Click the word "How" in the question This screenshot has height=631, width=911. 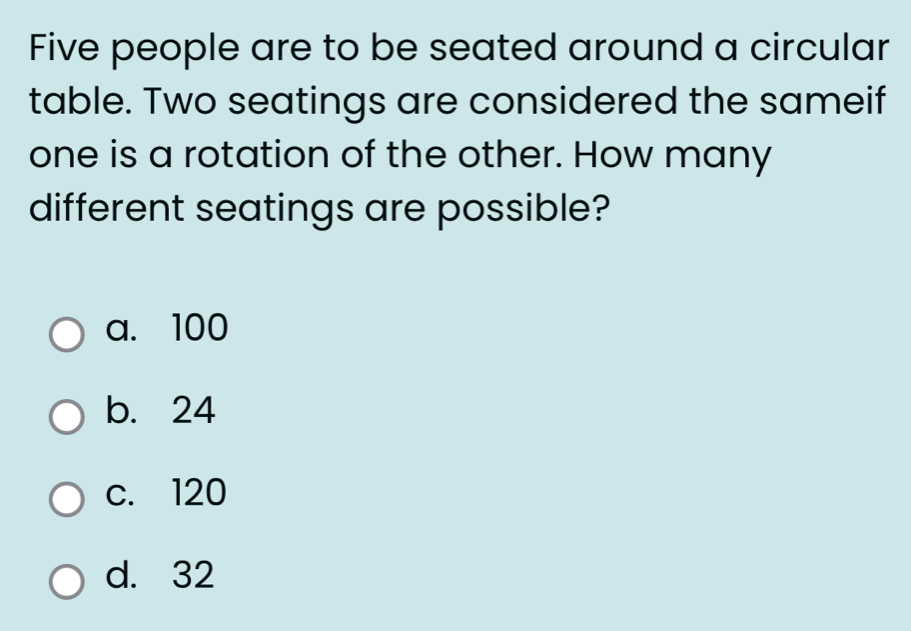[x=613, y=155]
